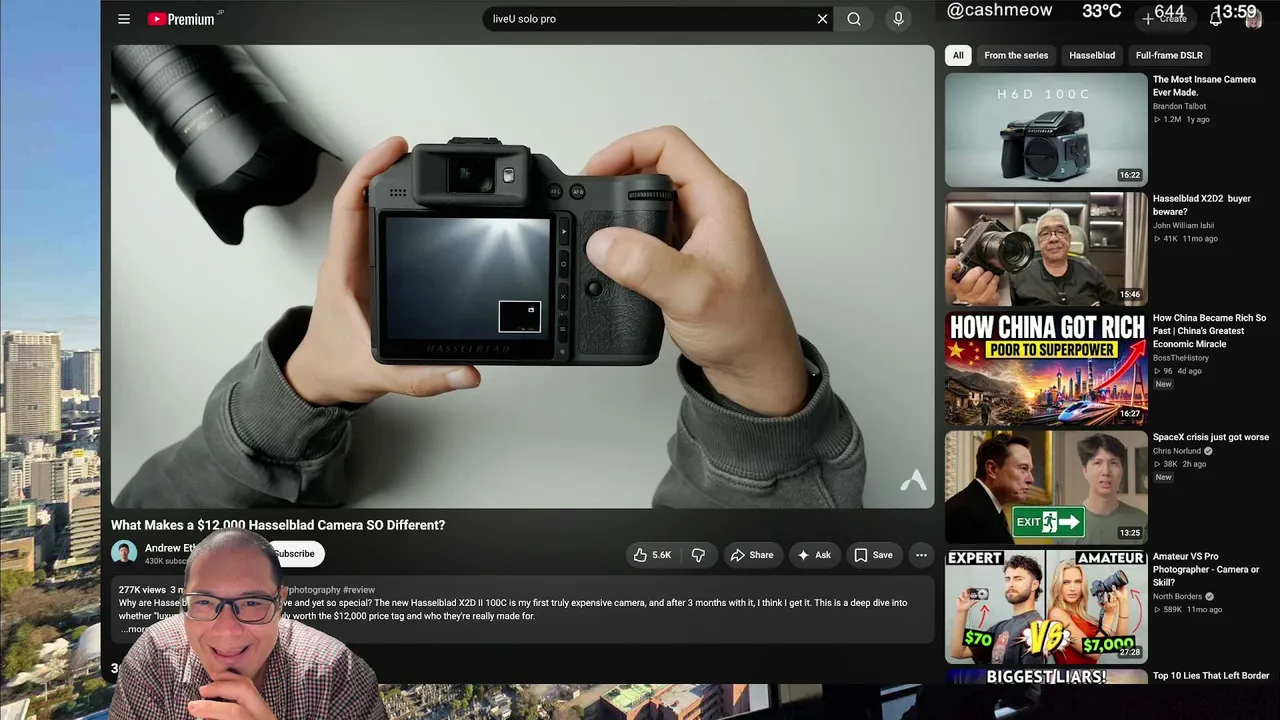Open the H6D 100C video thumbnail
Screen dimensions: 1280x720
point(1046,129)
